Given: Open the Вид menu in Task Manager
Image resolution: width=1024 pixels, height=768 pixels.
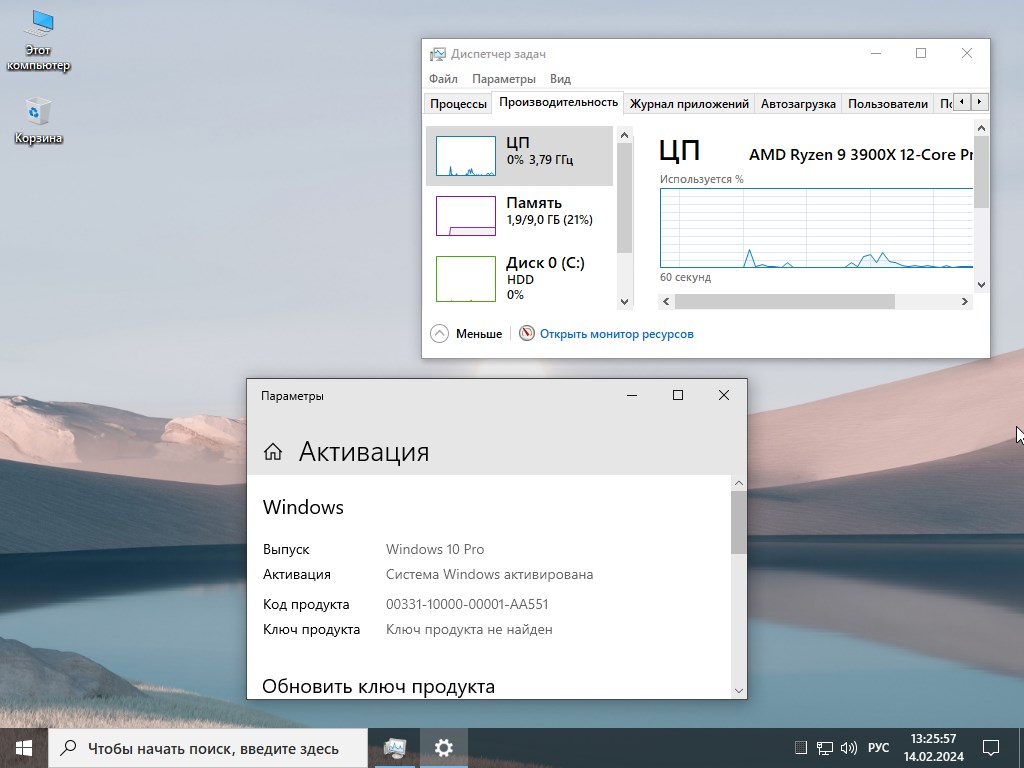Looking at the screenshot, I should (x=560, y=78).
